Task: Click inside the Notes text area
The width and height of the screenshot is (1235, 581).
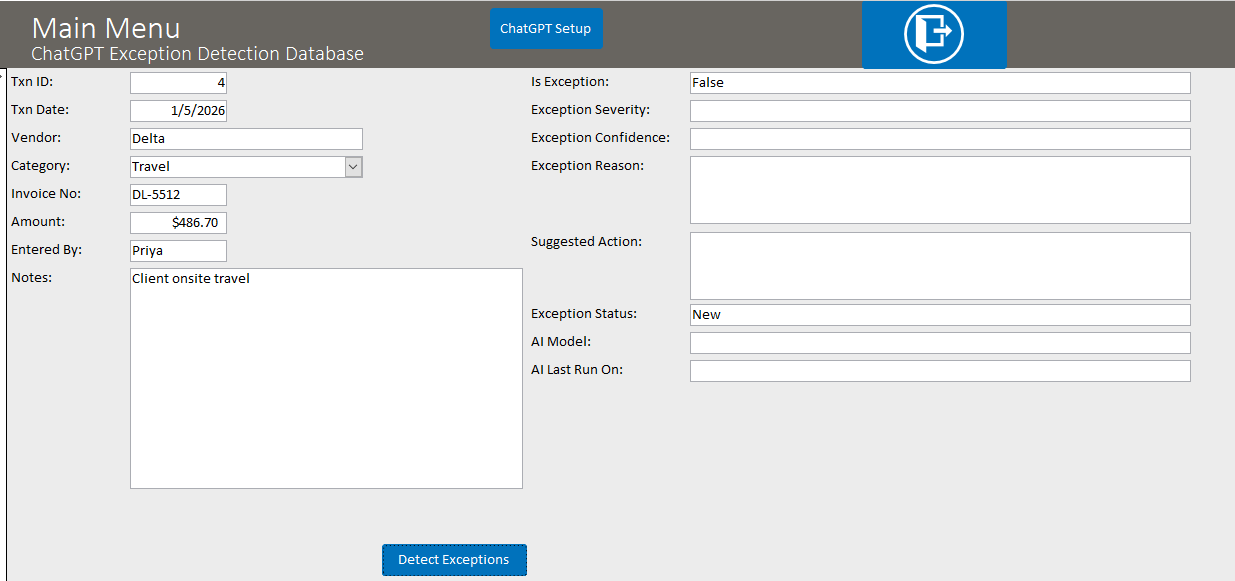Action: (x=326, y=378)
